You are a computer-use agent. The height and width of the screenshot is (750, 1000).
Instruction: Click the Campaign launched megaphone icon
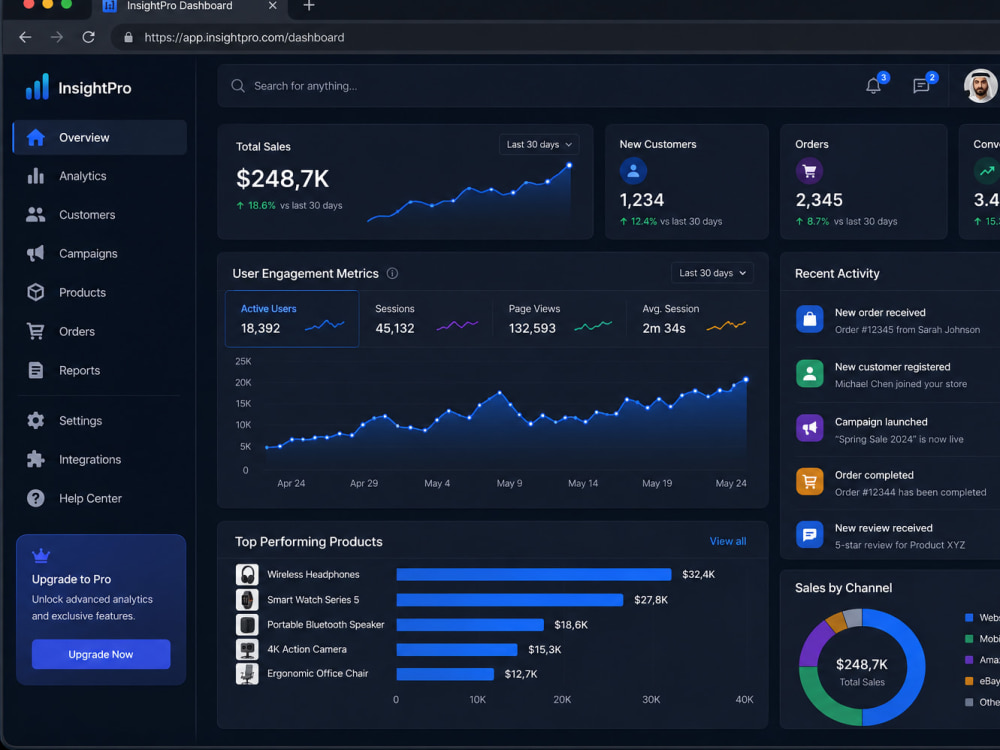pyautogui.click(x=809, y=428)
